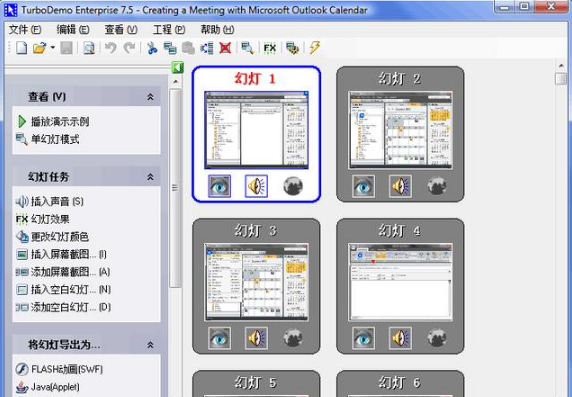Click 插入屏幕截图 (I) task

(61, 254)
